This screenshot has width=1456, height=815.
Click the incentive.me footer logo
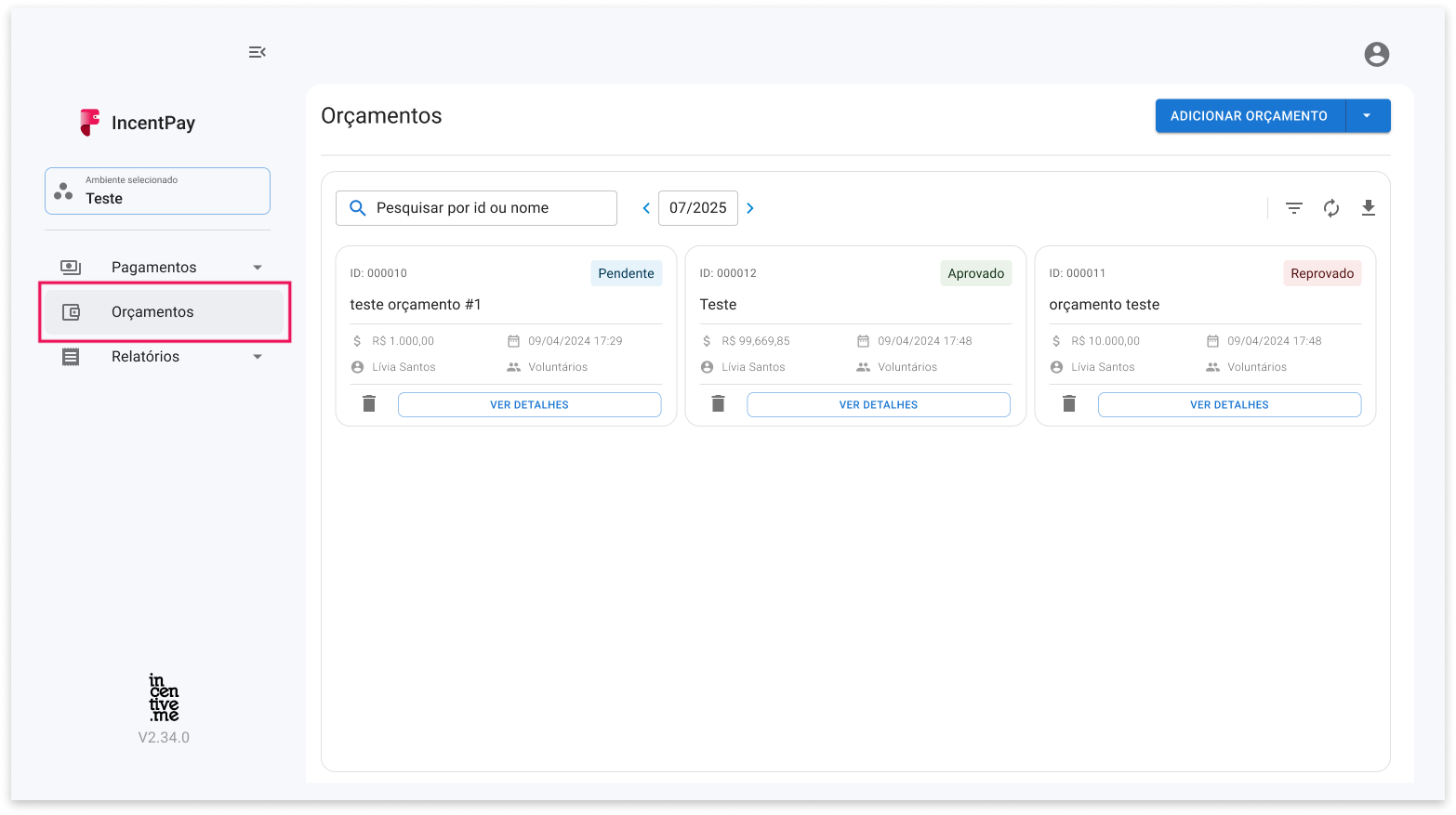pyautogui.click(x=164, y=698)
